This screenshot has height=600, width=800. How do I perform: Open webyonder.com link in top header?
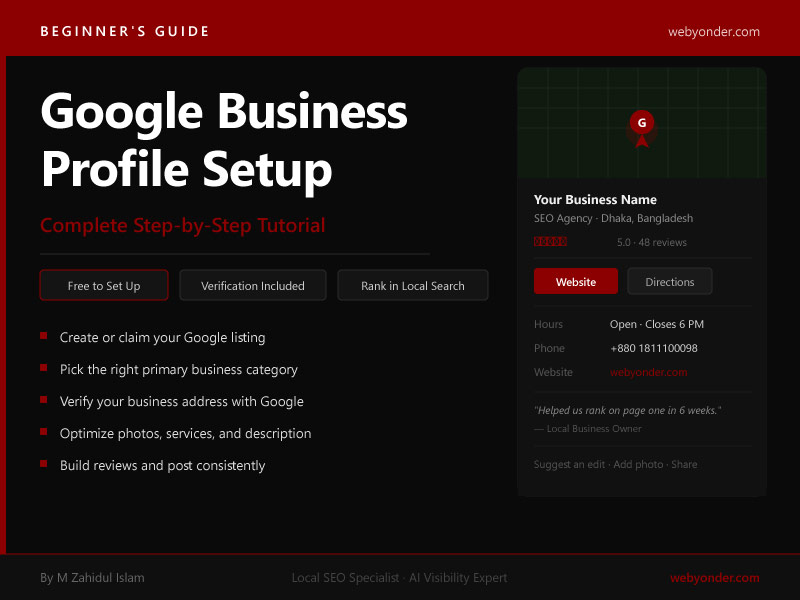pyautogui.click(x=714, y=32)
